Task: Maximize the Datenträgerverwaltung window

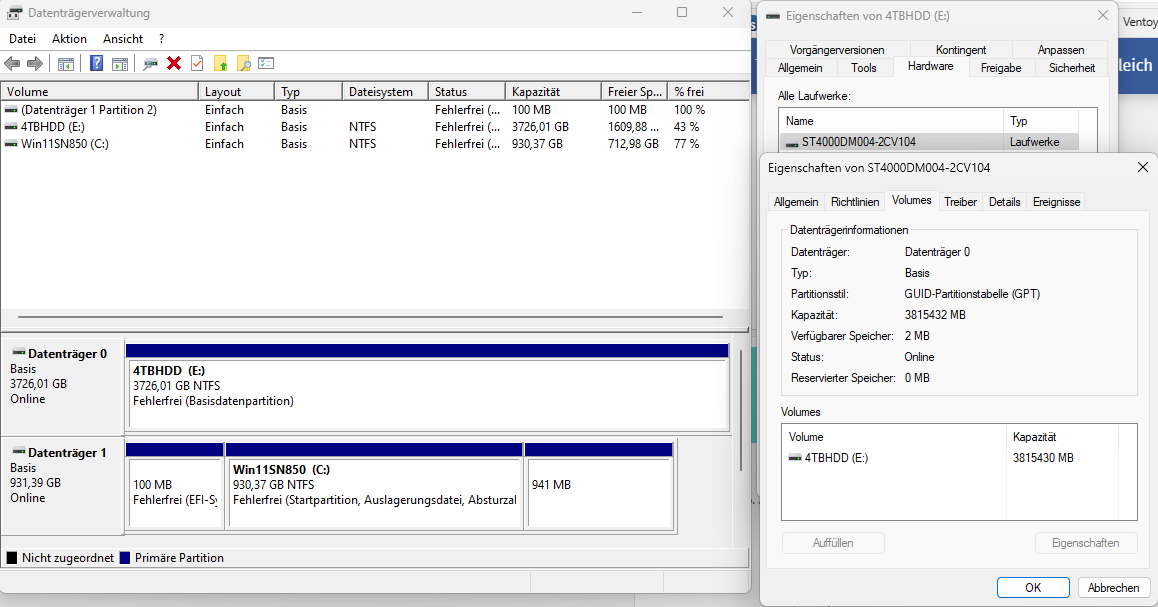Action: pyautogui.click(x=682, y=13)
